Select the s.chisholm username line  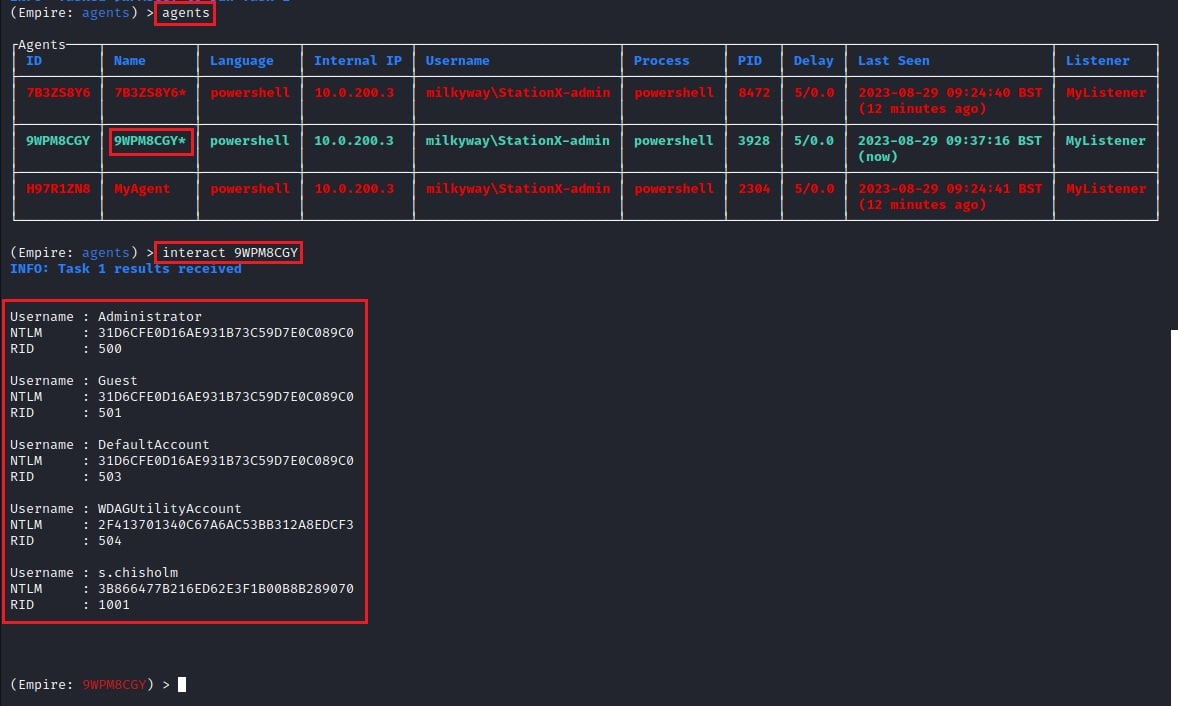coord(94,572)
